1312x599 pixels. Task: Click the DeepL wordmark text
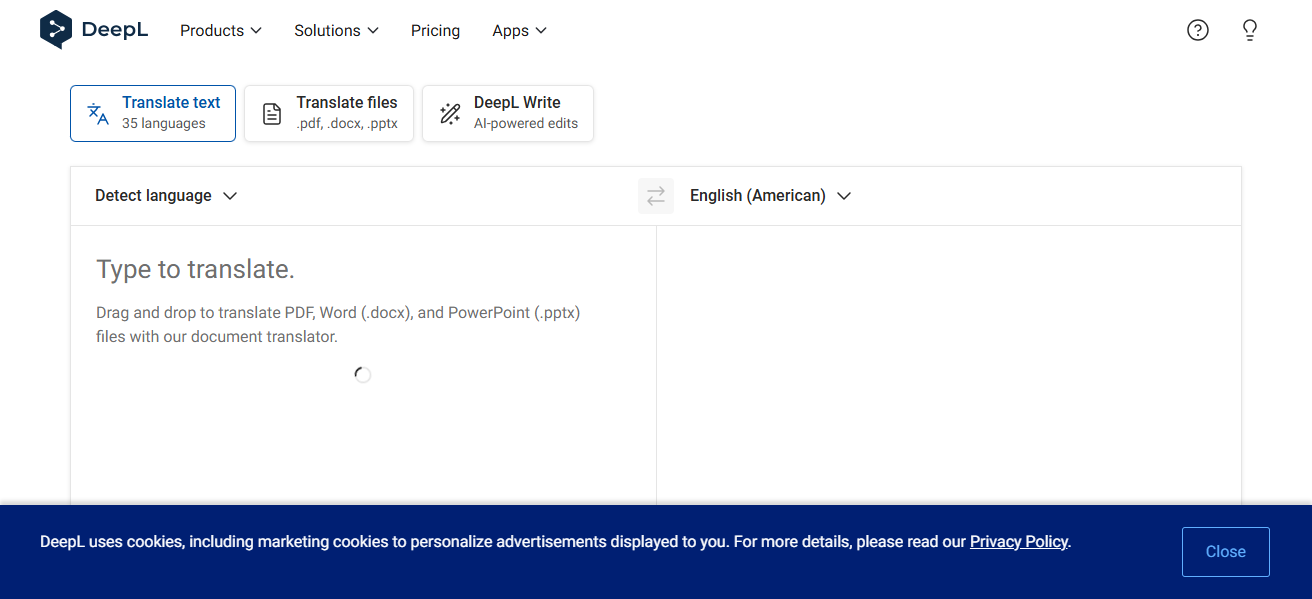point(115,31)
